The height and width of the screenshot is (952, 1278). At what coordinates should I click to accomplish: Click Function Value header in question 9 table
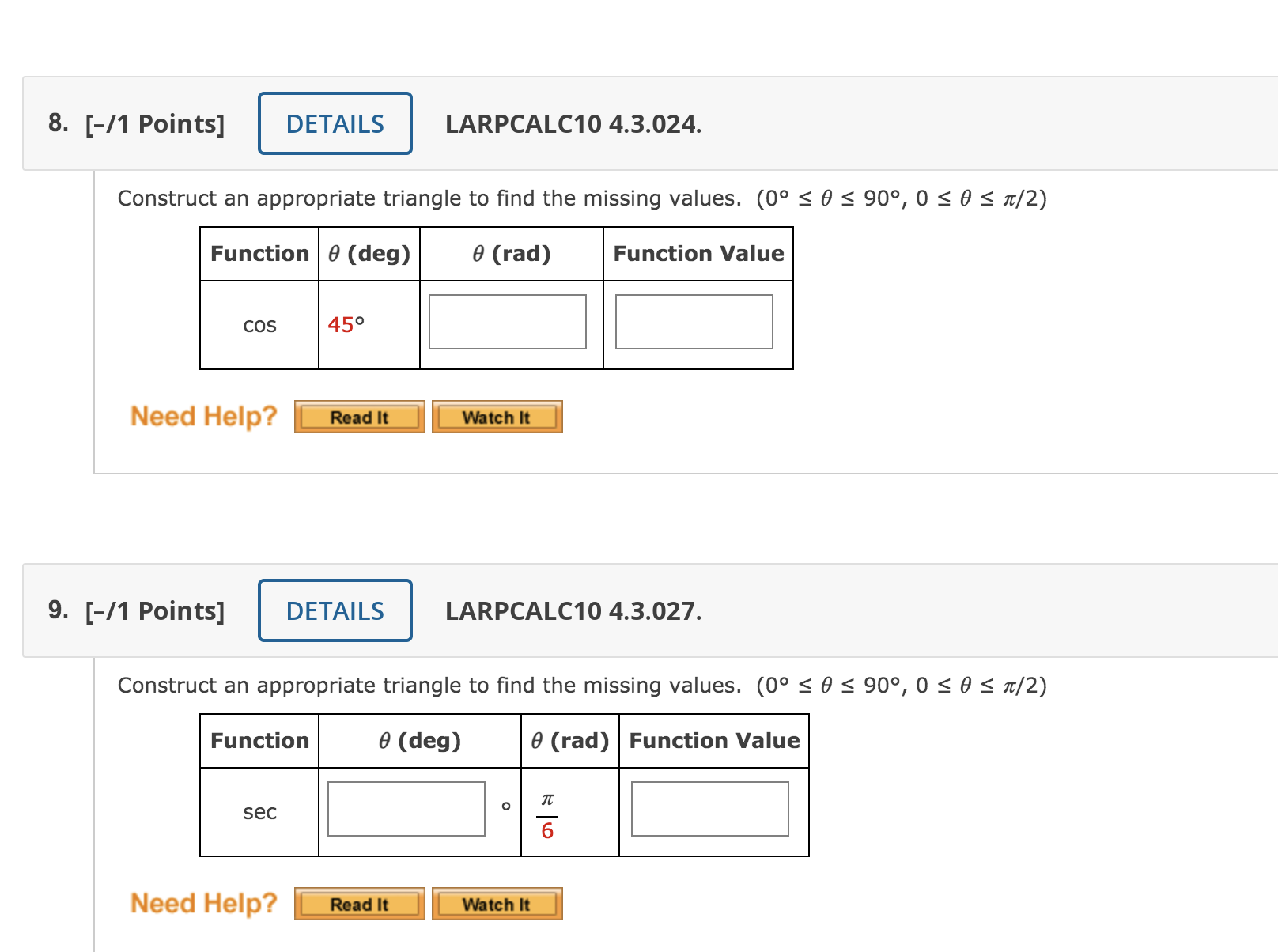coord(715,741)
